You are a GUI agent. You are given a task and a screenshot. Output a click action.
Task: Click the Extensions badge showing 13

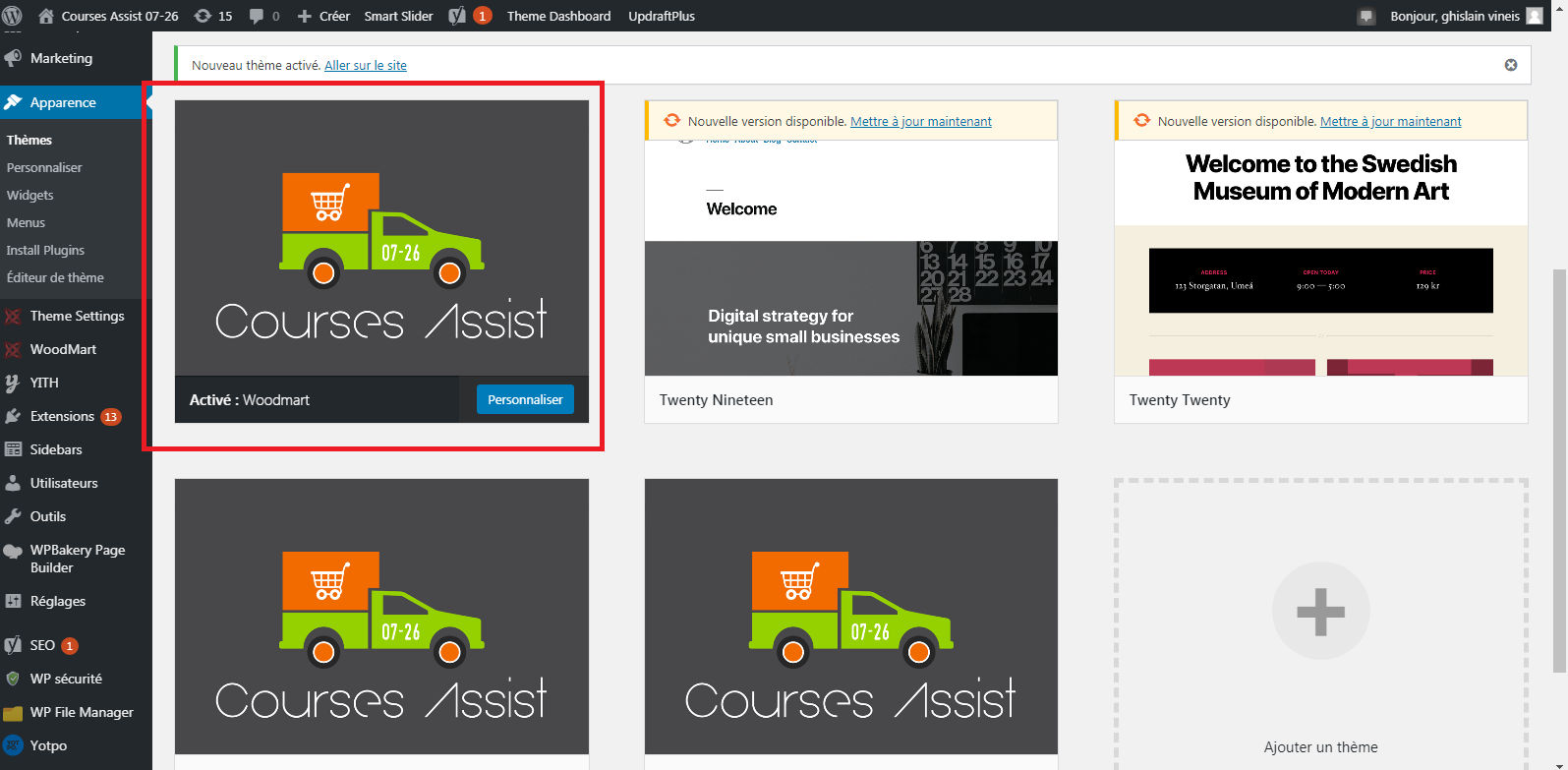click(111, 417)
